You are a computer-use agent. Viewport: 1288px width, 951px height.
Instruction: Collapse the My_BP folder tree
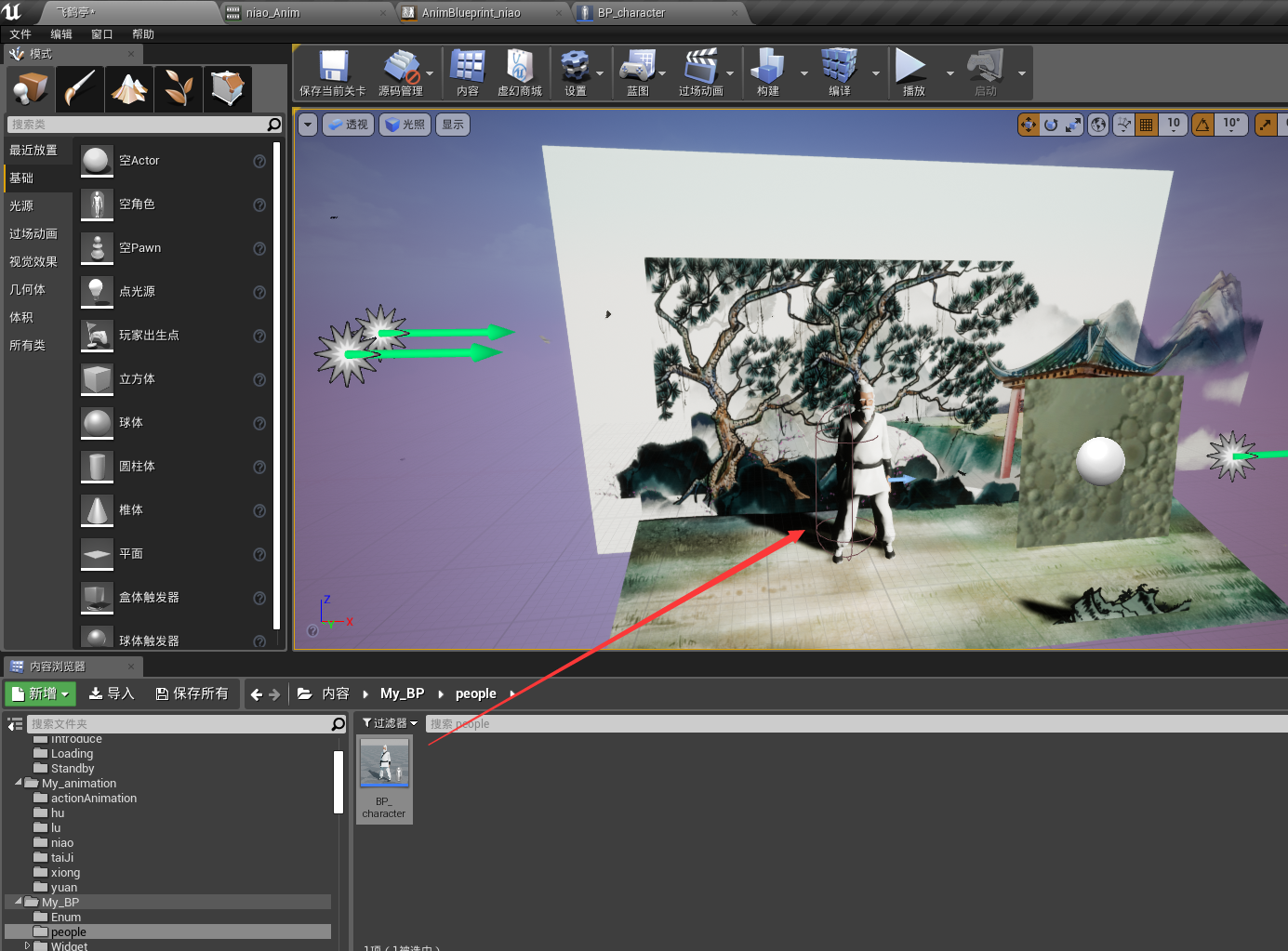(x=19, y=902)
